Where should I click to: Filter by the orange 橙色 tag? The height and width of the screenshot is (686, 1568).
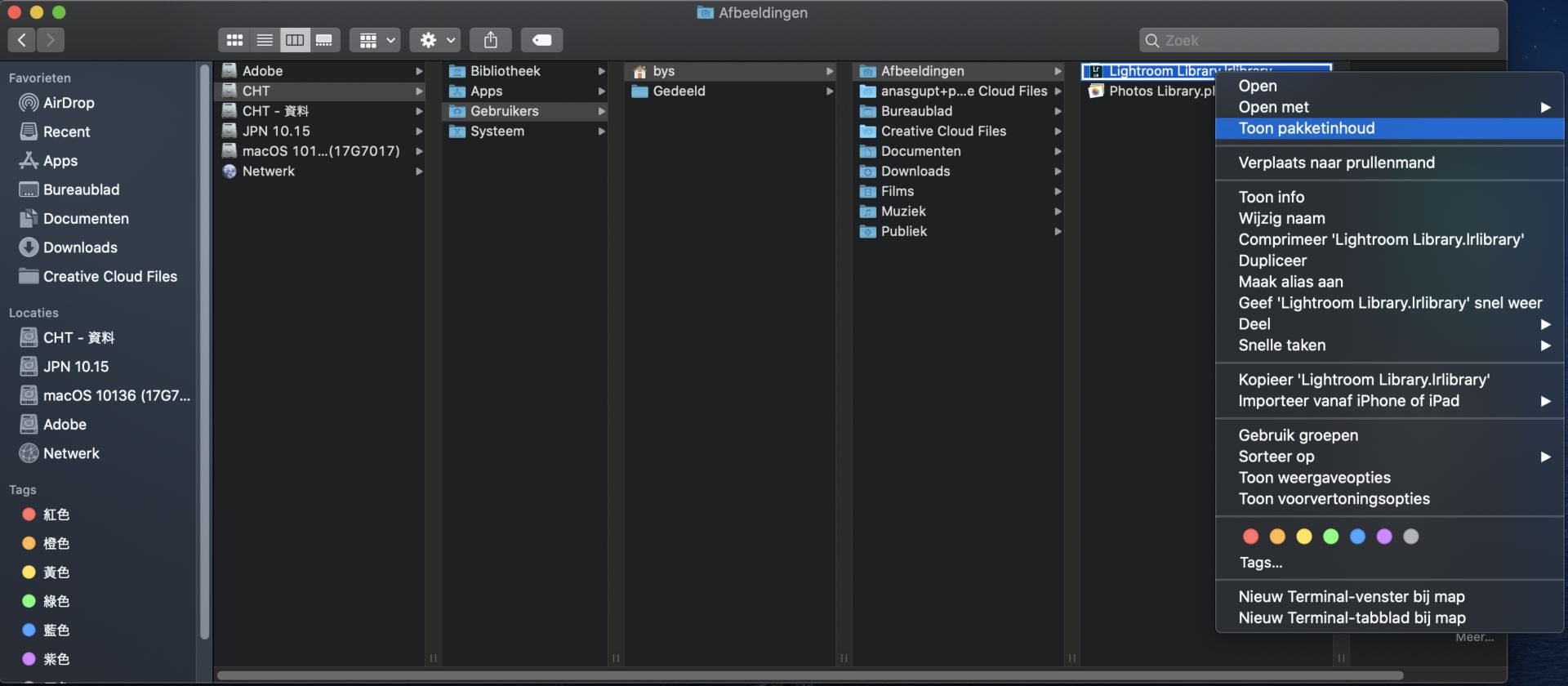(46, 543)
